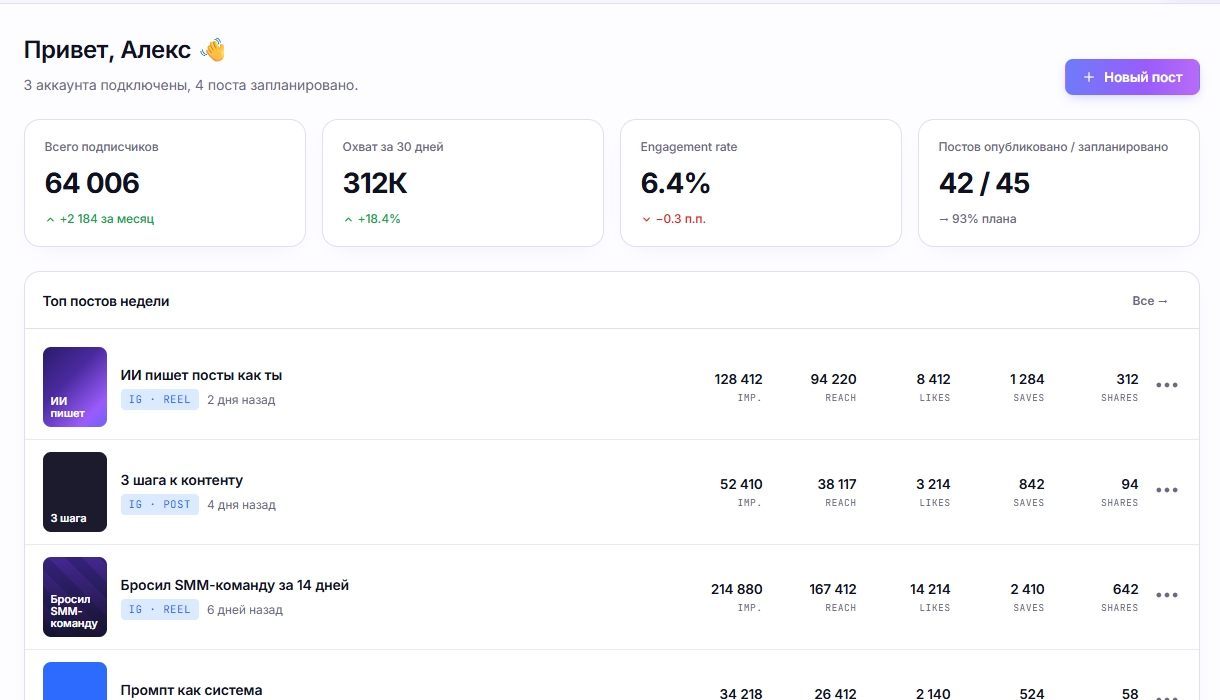The image size is (1220, 700).
Task: Click impressions value '52 410'
Action: tap(741, 484)
